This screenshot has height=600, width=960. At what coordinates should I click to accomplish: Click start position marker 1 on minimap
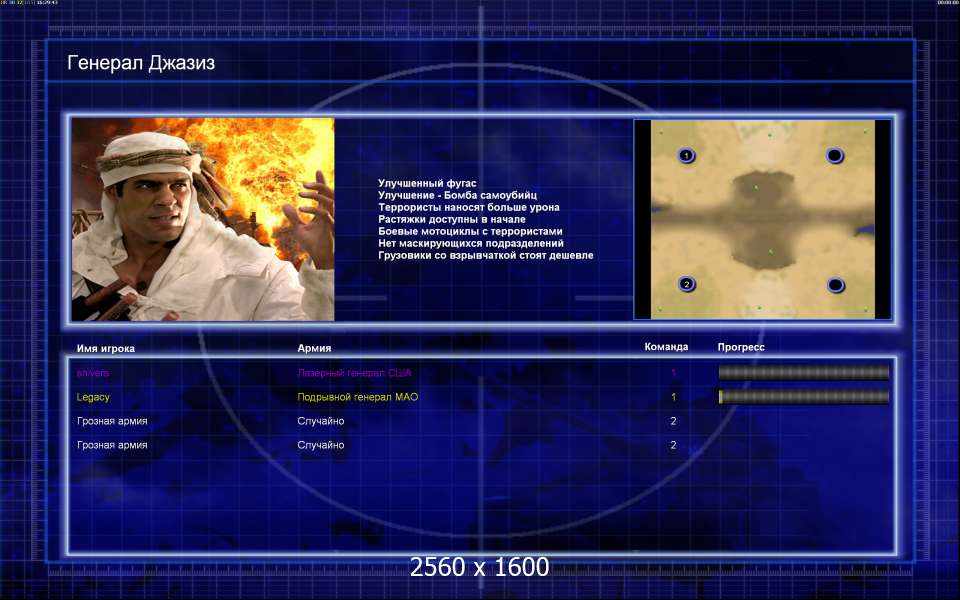pos(686,156)
